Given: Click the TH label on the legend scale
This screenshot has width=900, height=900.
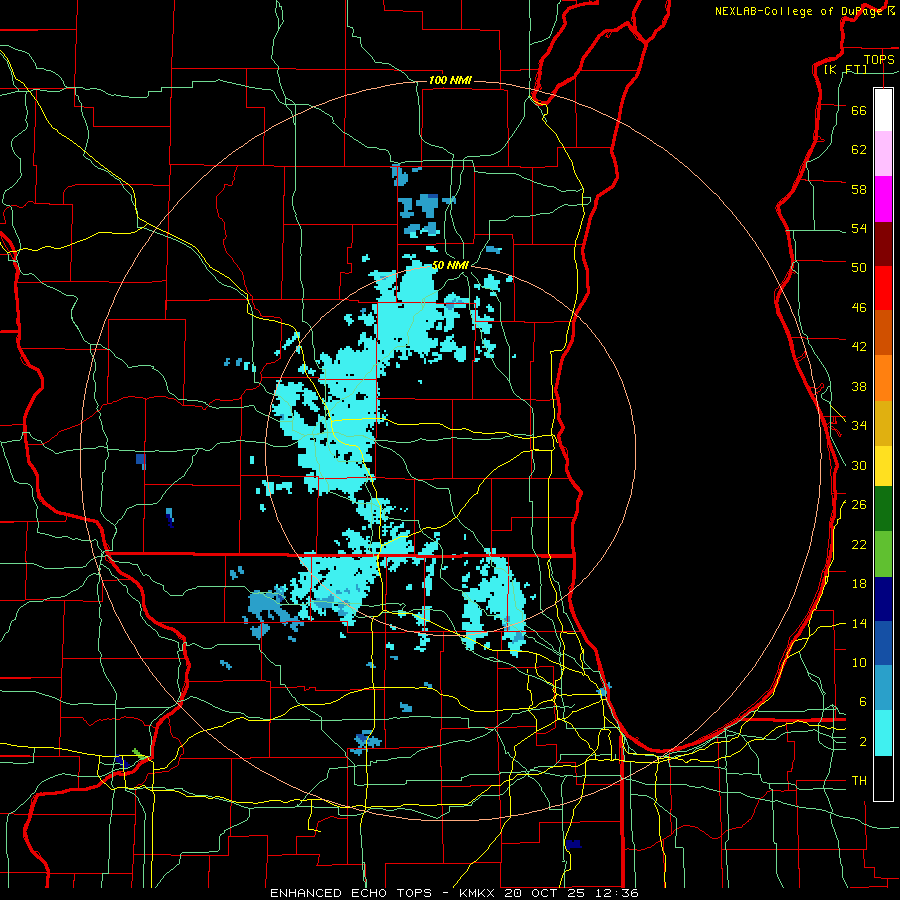Looking at the screenshot, I should 859,781.
